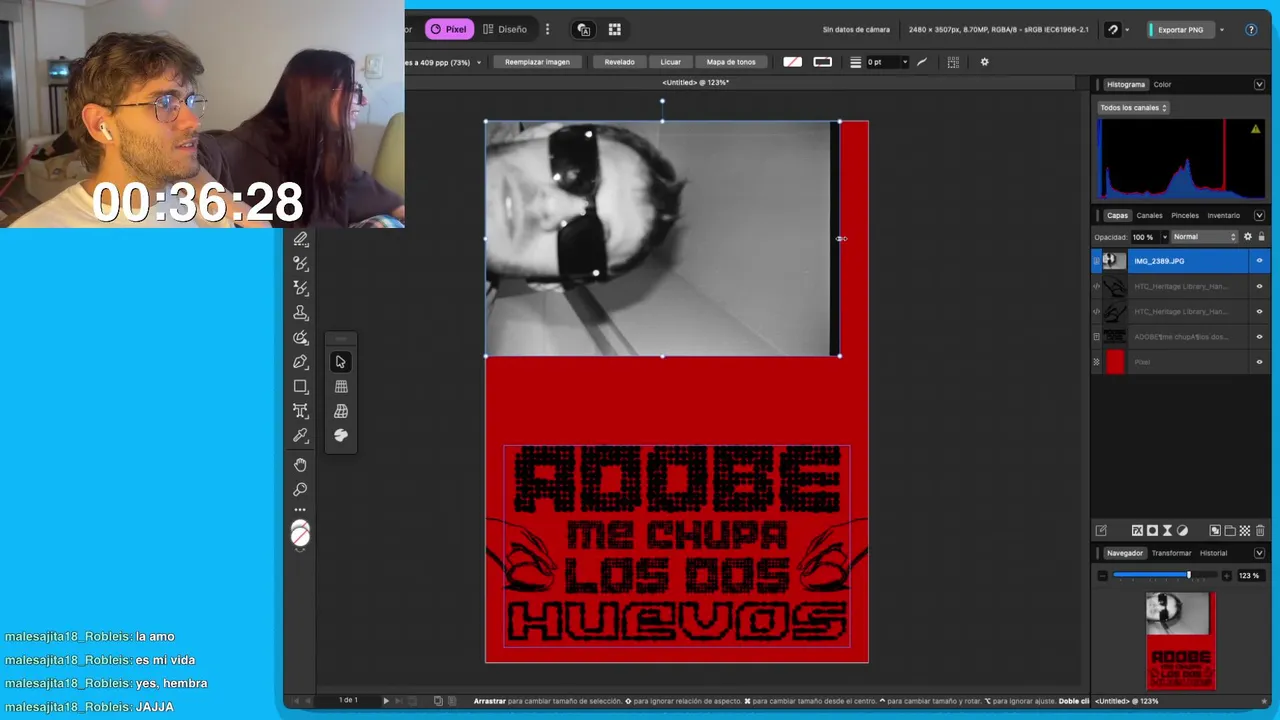Click the grid icon in the top bar
This screenshot has width=1280, height=720.
(615, 30)
